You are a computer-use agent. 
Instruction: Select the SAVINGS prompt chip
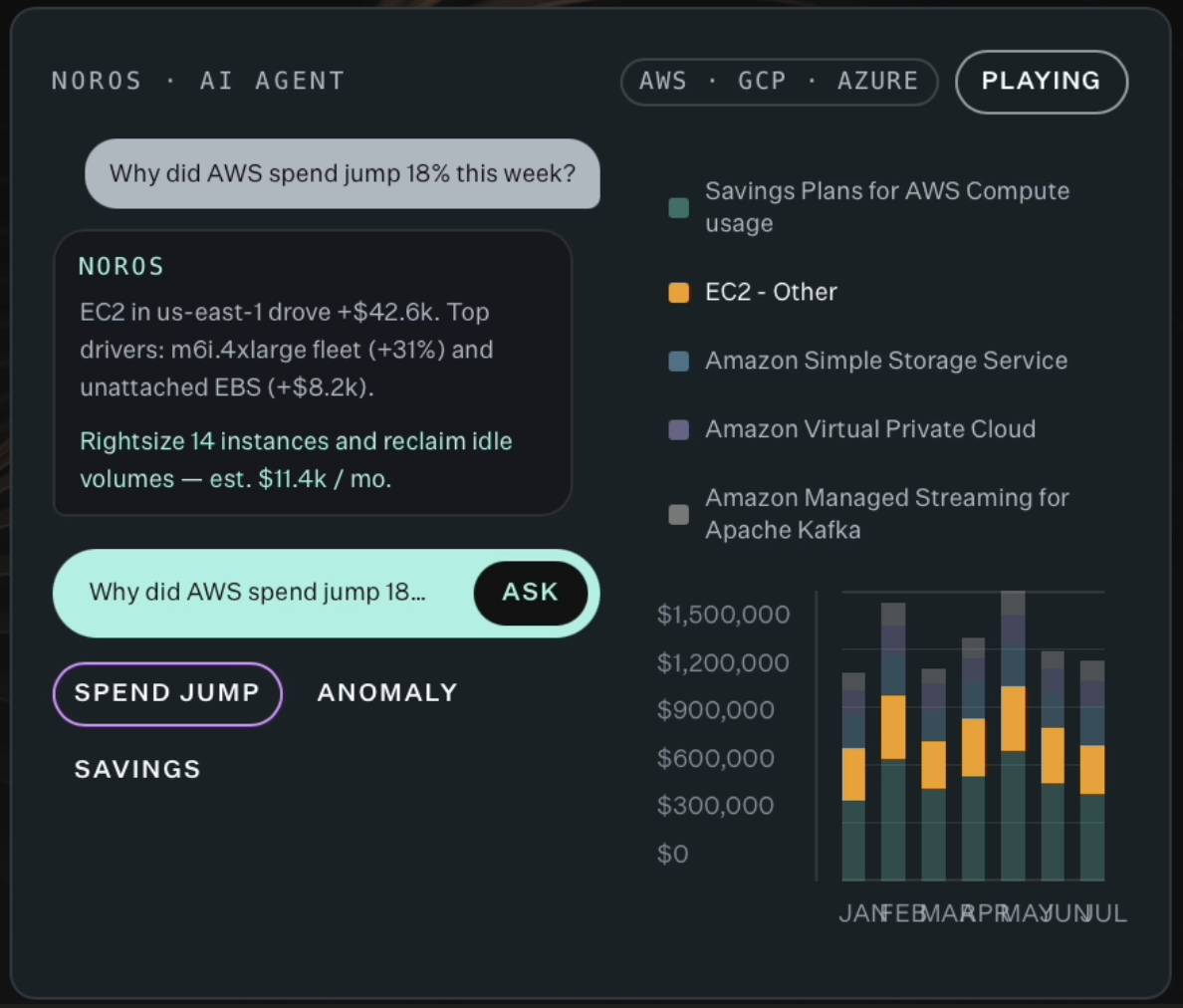tap(138, 770)
